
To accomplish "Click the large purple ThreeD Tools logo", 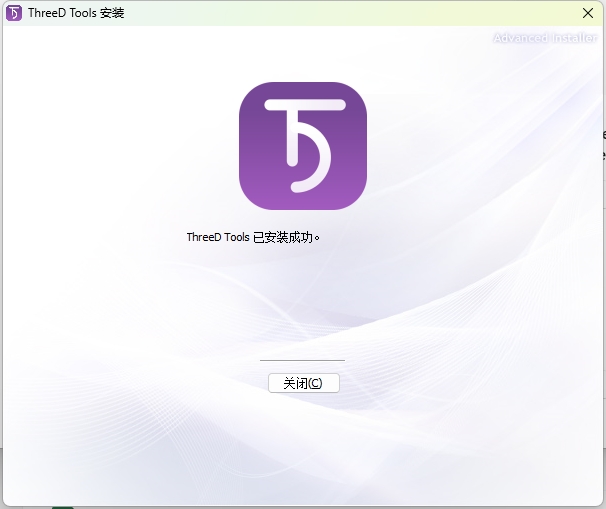I will tap(303, 146).
